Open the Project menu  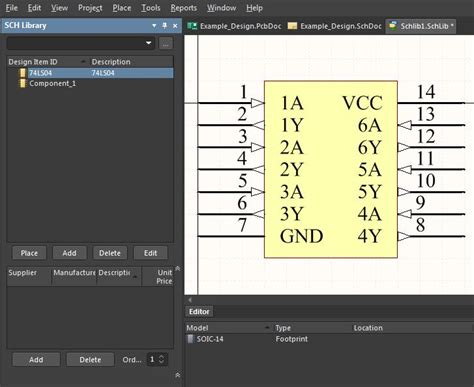coord(90,8)
